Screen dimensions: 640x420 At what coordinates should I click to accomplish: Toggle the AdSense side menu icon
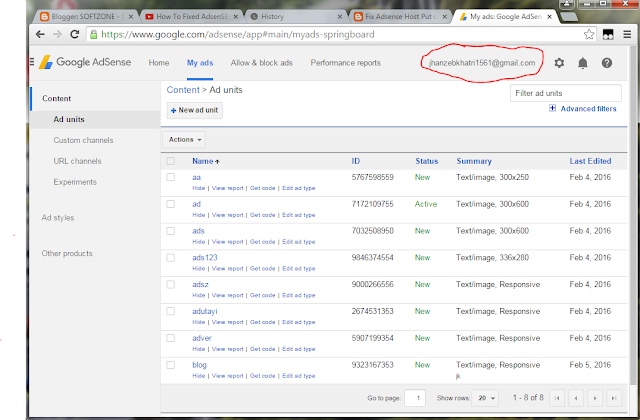[32, 62]
